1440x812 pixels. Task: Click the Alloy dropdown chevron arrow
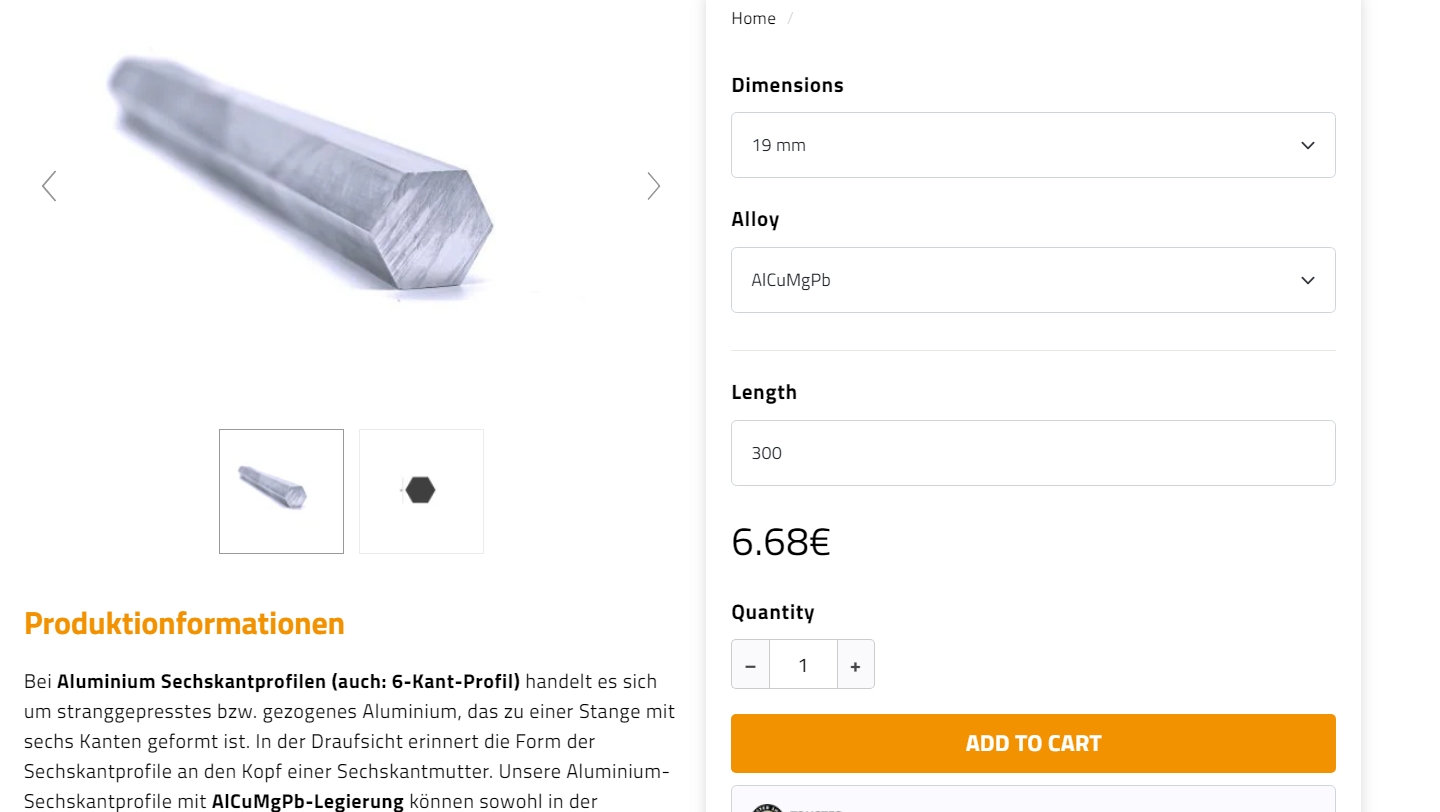pyautogui.click(x=1307, y=281)
